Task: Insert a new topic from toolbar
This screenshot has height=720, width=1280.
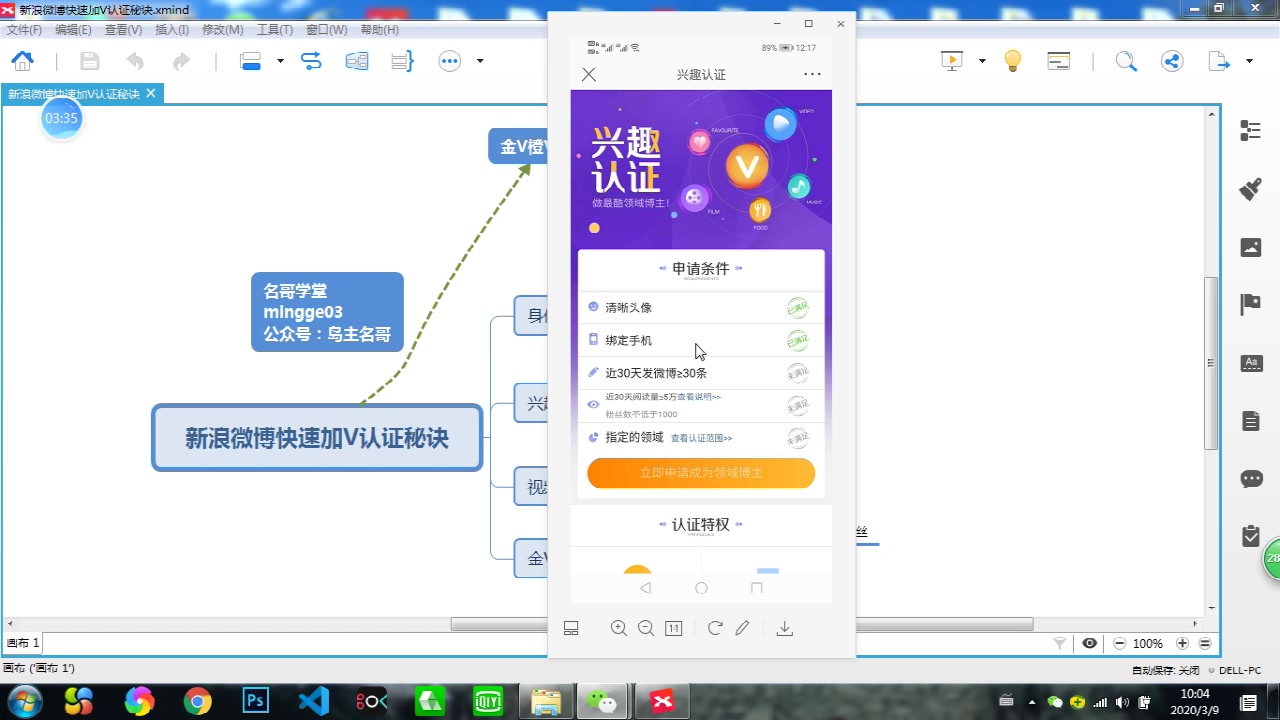Action: click(251, 61)
